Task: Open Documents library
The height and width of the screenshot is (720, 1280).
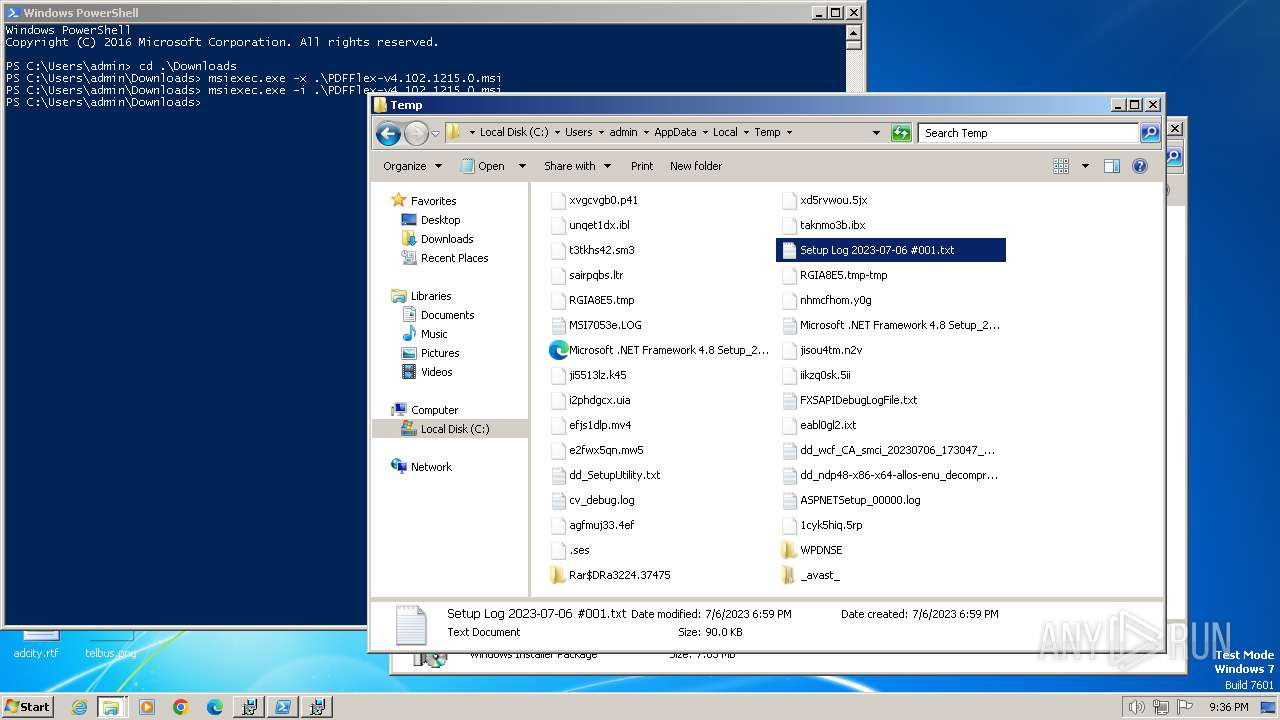Action: [447, 315]
